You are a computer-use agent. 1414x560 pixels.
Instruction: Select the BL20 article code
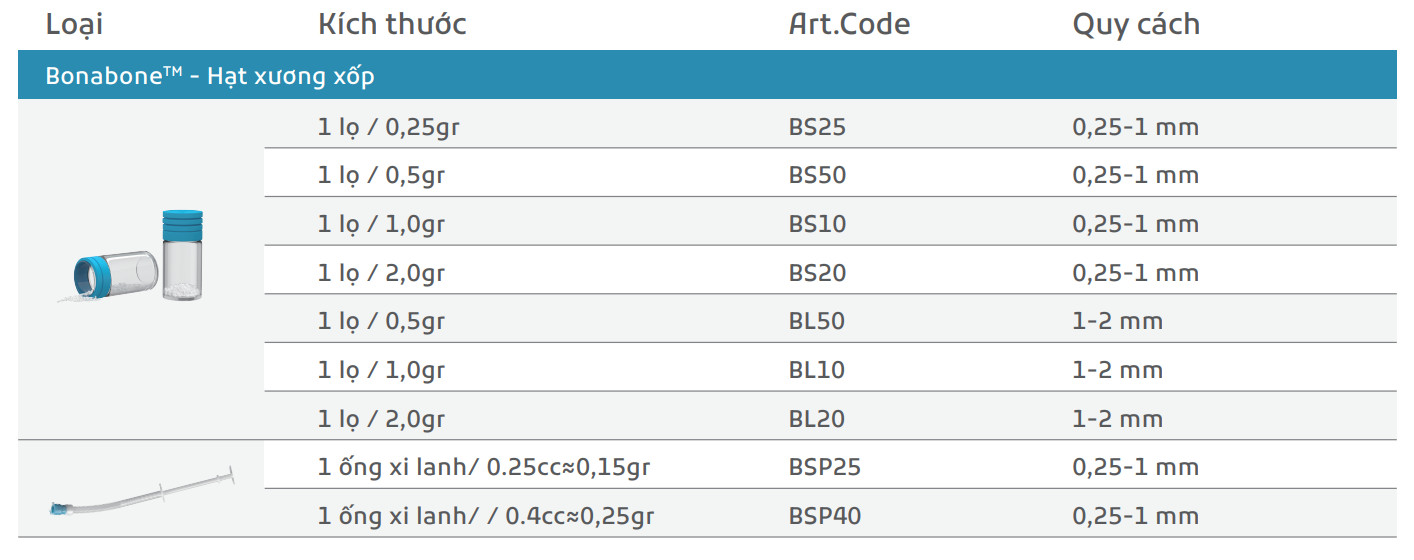(816, 419)
